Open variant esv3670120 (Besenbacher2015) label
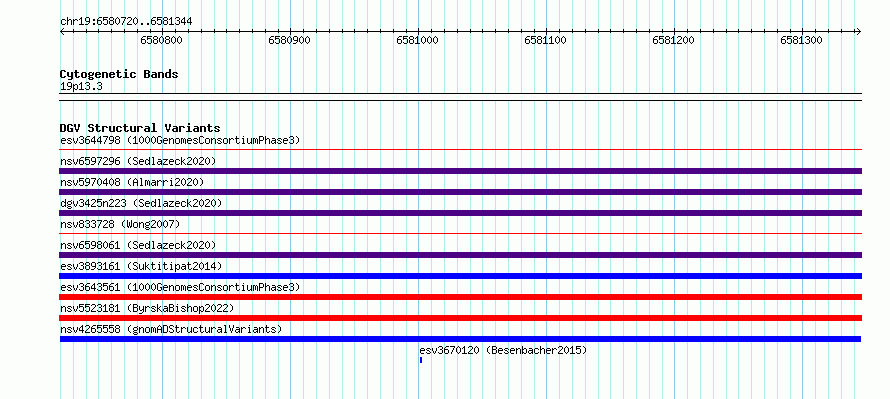The image size is (890, 399). pyautogui.click(x=503, y=350)
